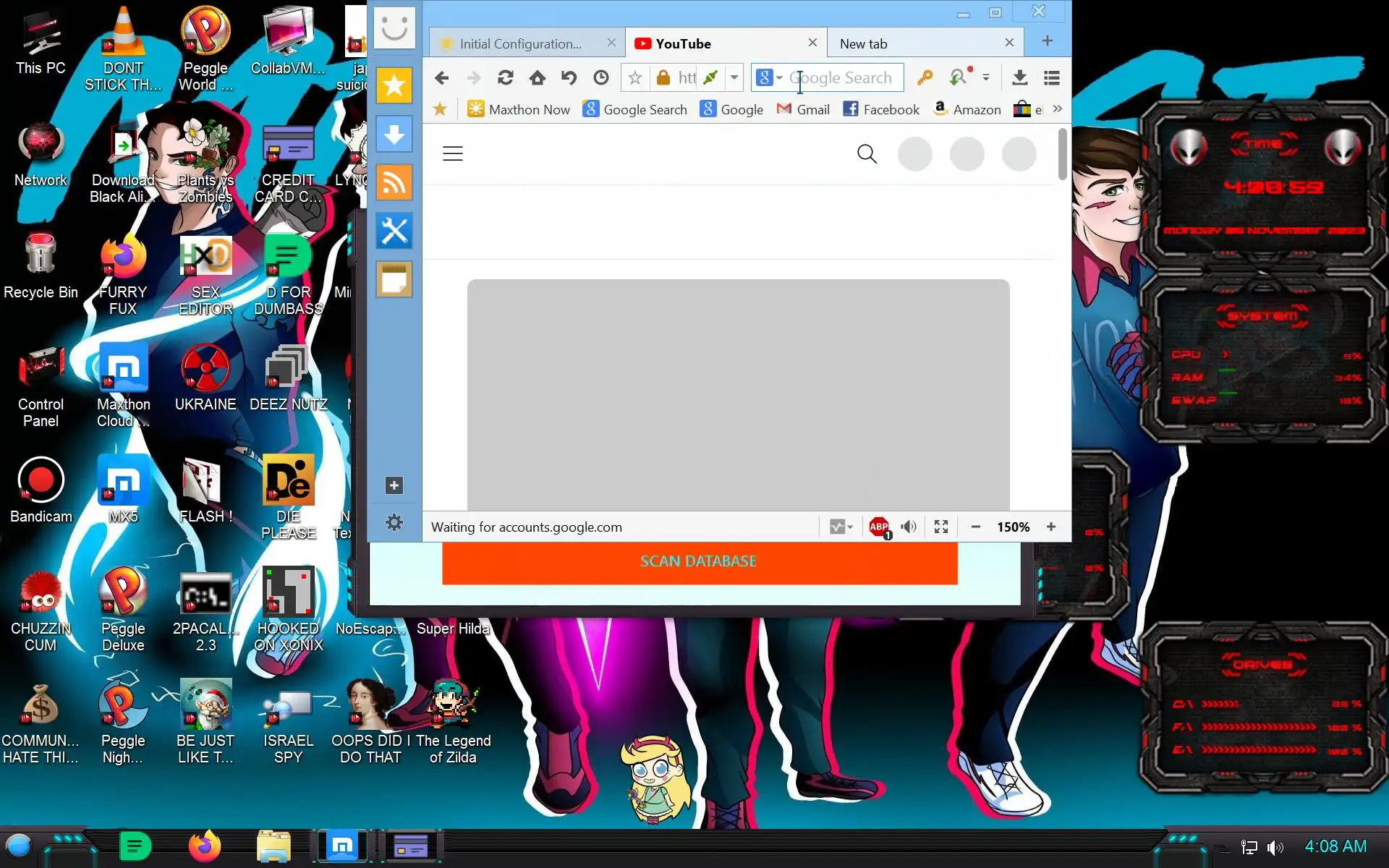Open the RSS feed reader sidebar
Screen dimensions: 1389x868
[394, 182]
